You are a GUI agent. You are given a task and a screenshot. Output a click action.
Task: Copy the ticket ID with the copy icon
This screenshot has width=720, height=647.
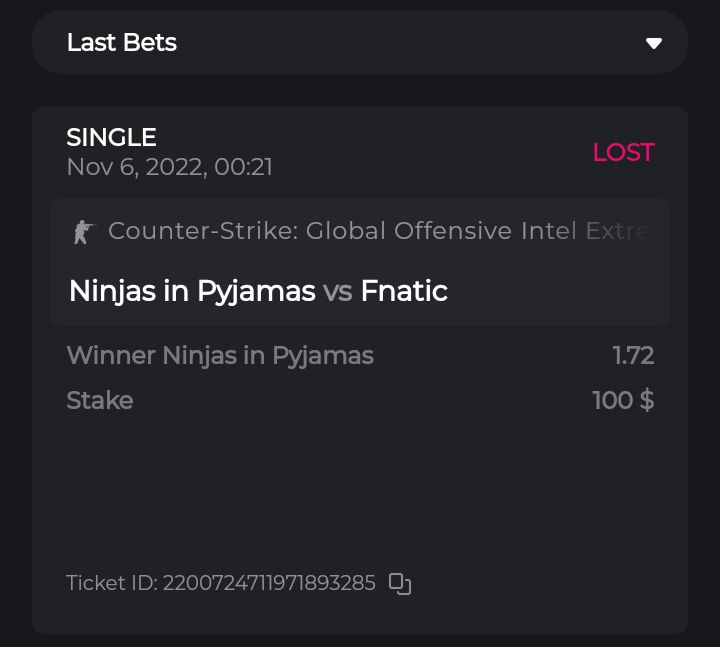[400, 584]
